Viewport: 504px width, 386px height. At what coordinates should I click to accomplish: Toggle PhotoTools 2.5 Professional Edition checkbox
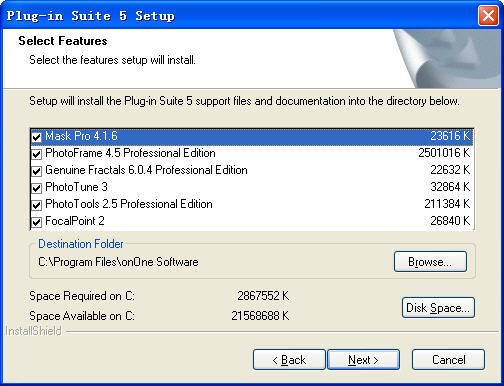(x=36, y=205)
